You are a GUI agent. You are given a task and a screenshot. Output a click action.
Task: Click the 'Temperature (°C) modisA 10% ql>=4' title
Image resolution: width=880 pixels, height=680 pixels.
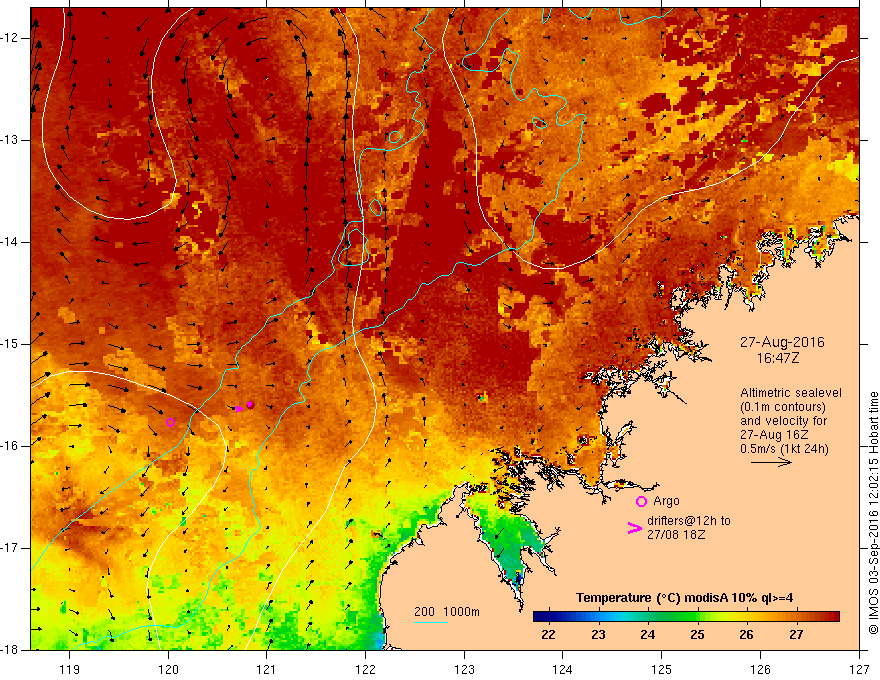[x=684, y=598]
